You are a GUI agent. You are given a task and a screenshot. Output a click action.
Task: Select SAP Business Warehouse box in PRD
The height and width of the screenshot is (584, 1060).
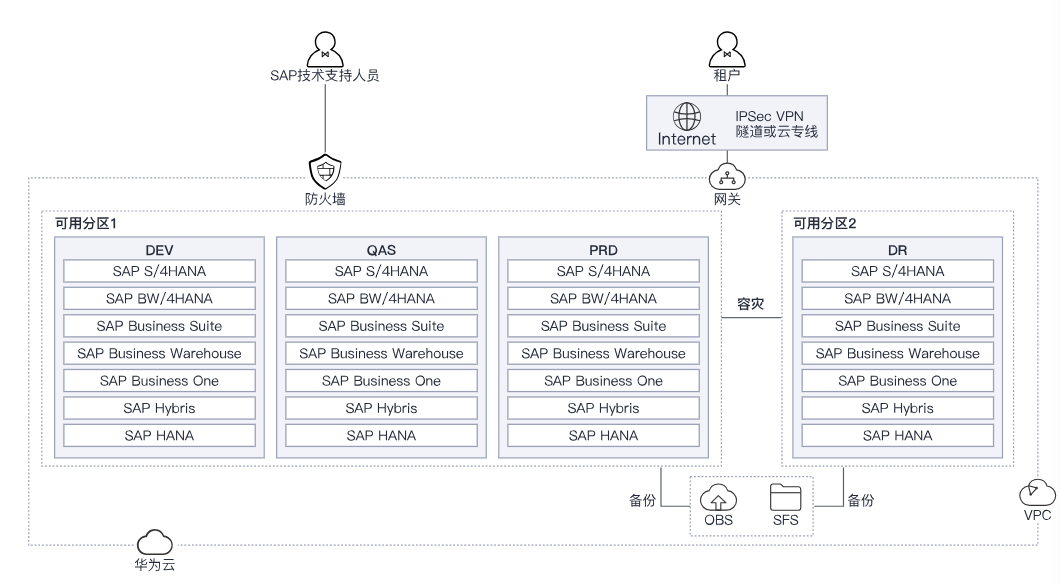pos(603,353)
